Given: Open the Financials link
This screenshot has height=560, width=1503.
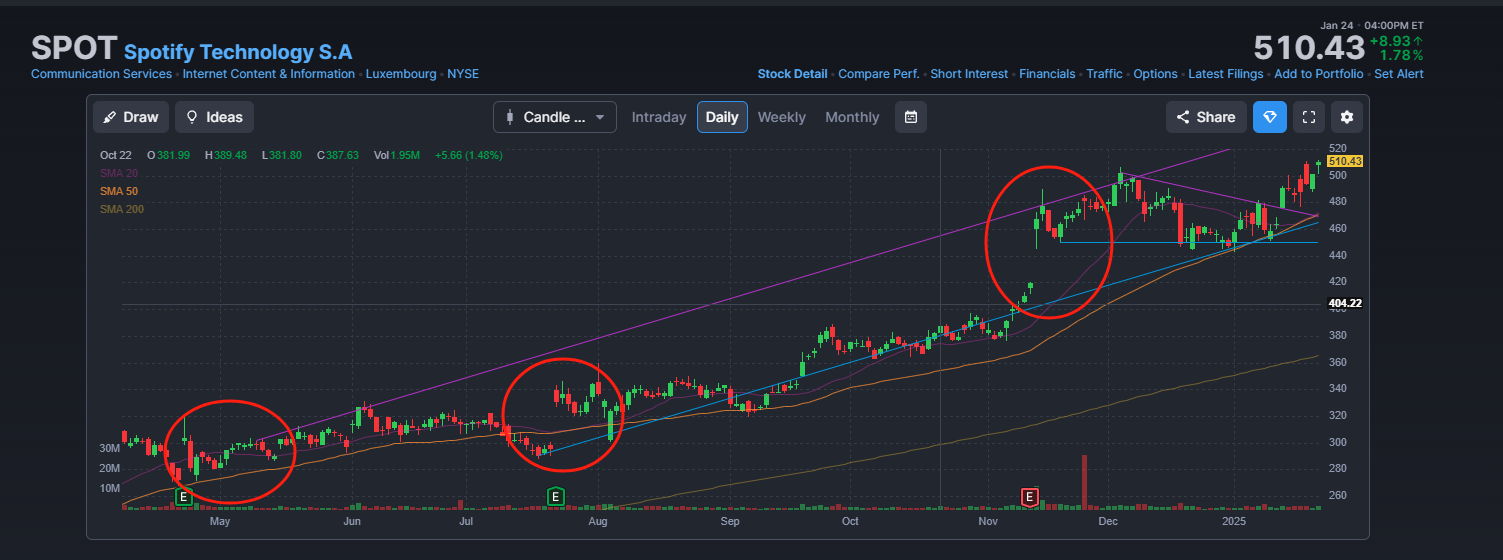Looking at the screenshot, I should (1047, 74).
